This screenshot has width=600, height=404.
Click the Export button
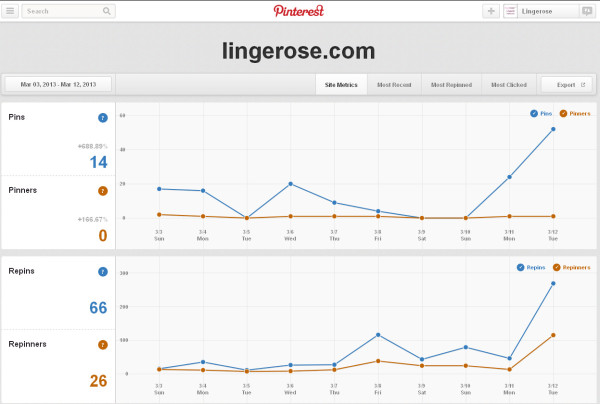(x=567, y=85)
